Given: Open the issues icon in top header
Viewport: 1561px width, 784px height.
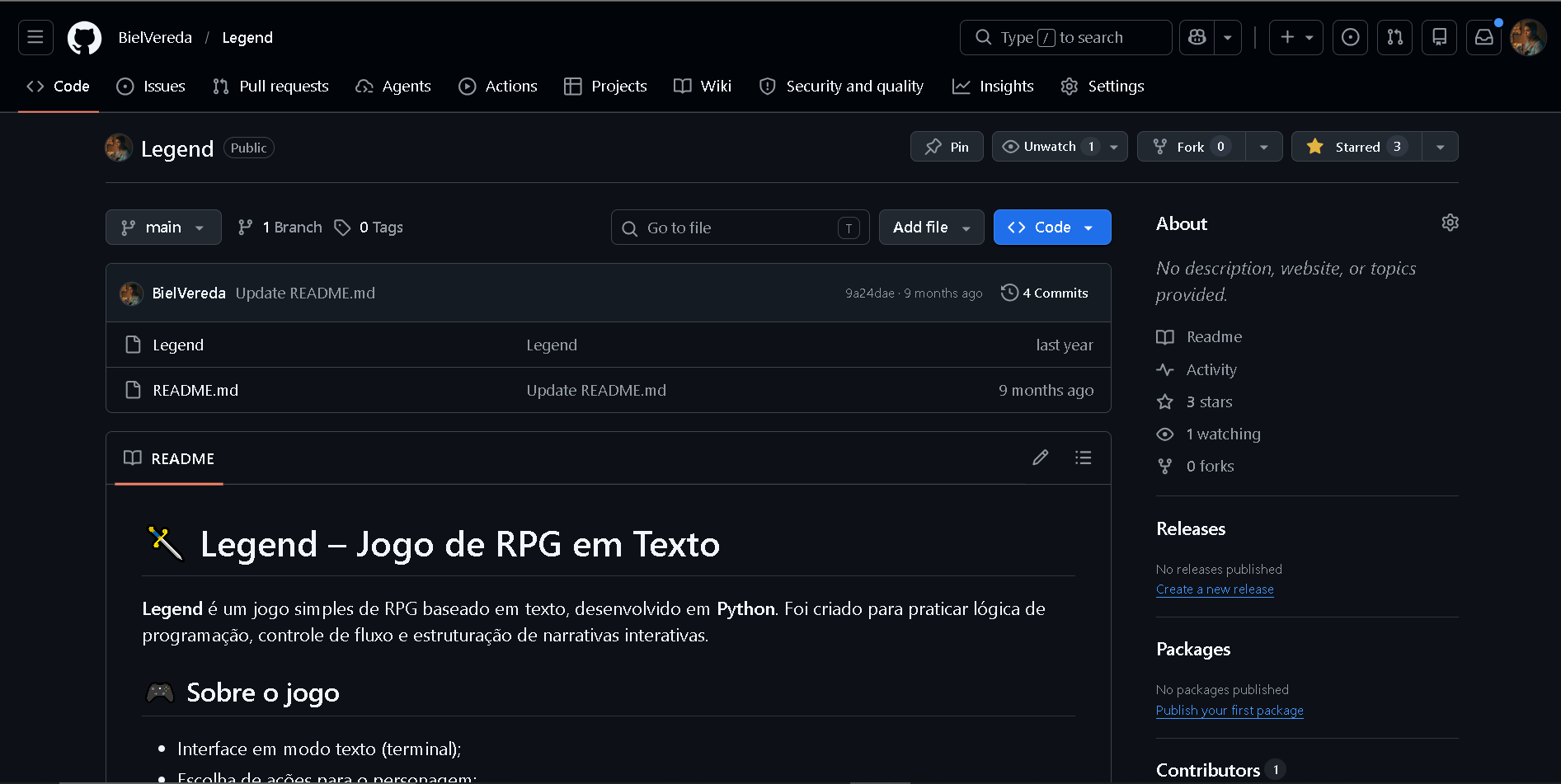Looking at the screenshot, I should [1351, 37].
